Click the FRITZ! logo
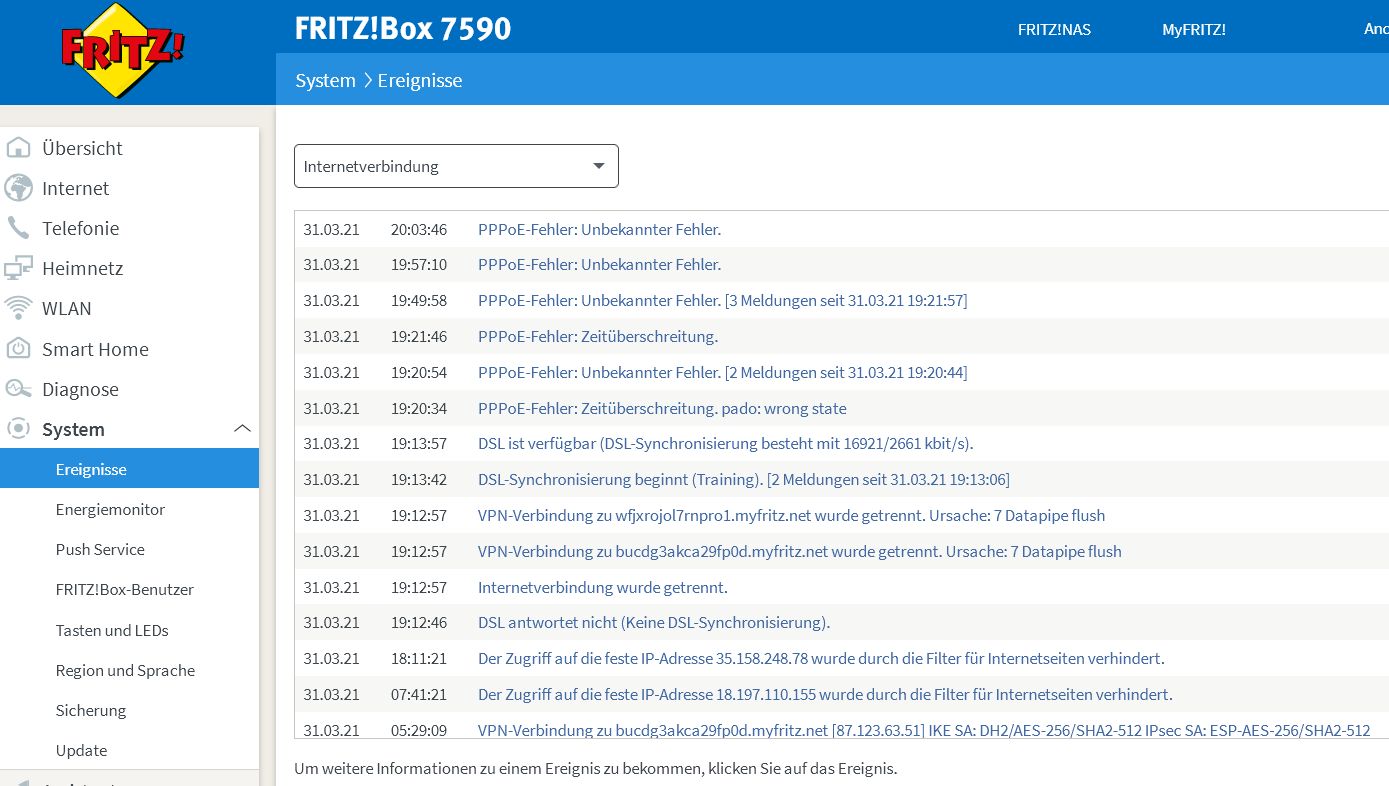Viewport: 1389px width, 786px height. coord(122,50)
